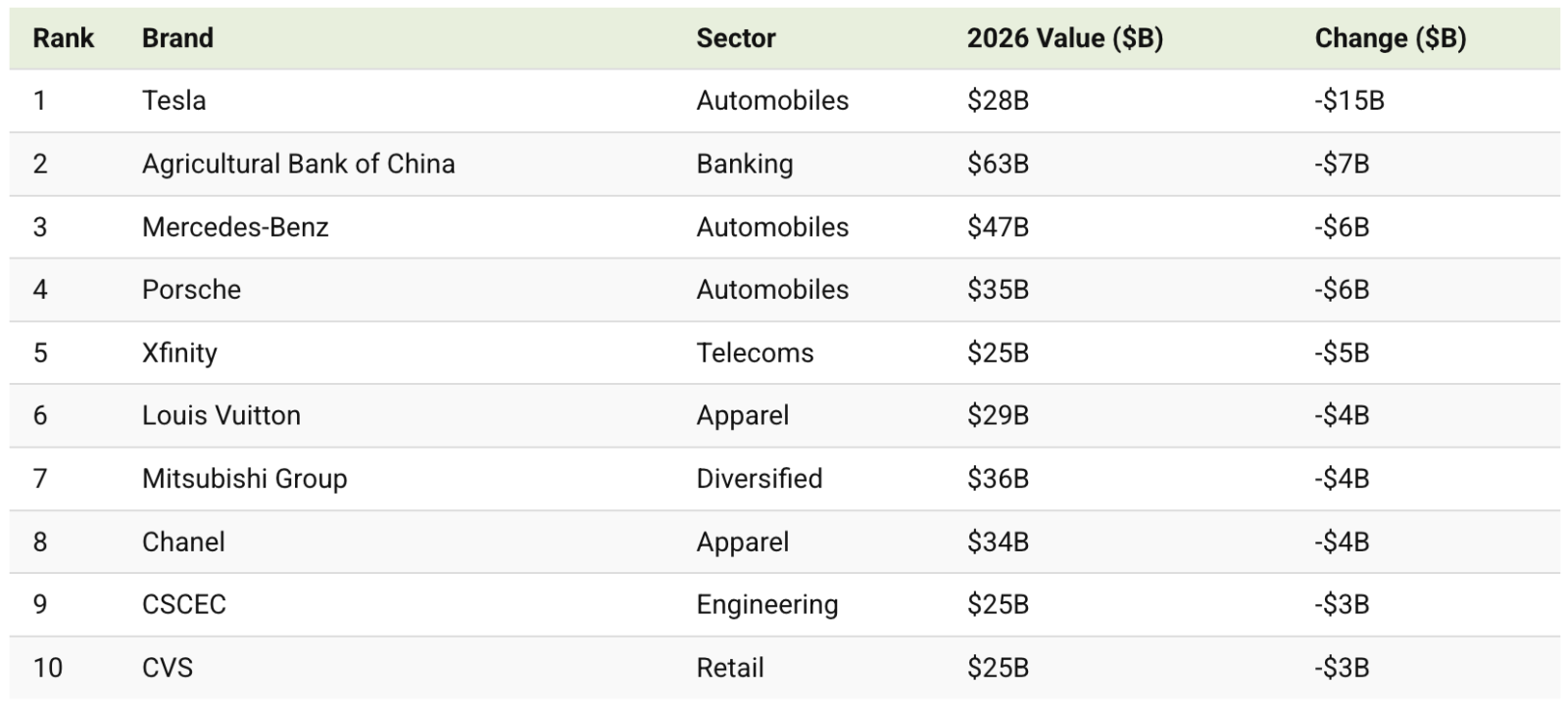Screen dimensions: 1568x711
Task: Click the Xfinity brand cell
Action: (x=179, y=353)
